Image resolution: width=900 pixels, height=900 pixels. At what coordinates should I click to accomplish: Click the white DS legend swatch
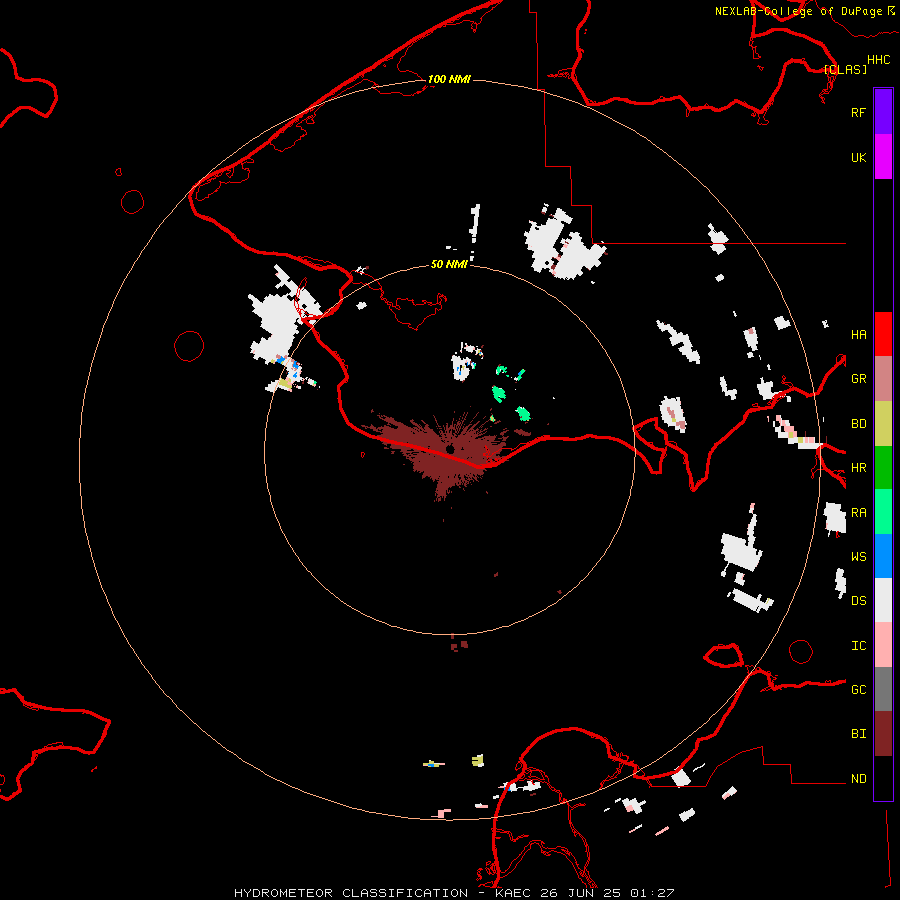pyautogui.click(x=883, y=600)
